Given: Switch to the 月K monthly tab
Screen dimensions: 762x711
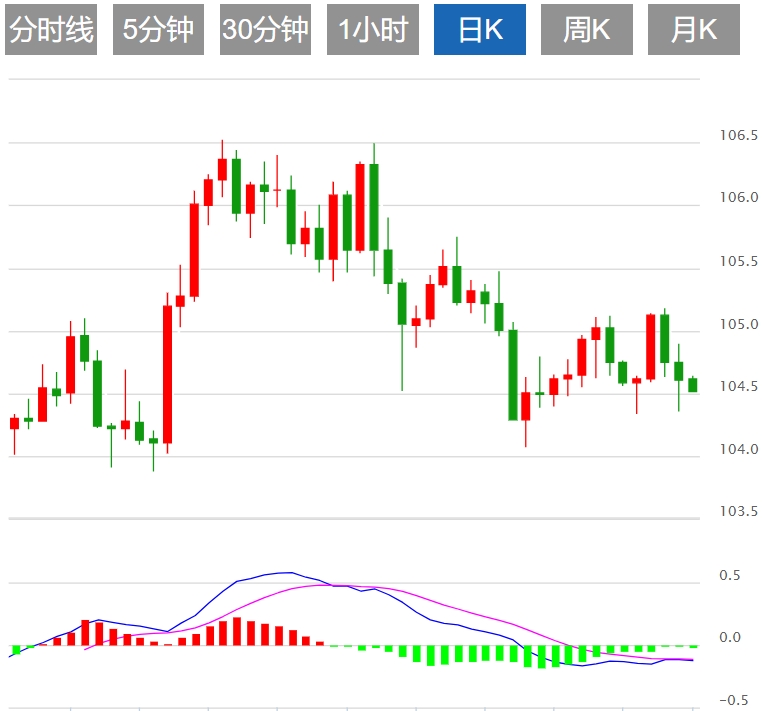Looking at the screenshot, I should pos(693,30).
